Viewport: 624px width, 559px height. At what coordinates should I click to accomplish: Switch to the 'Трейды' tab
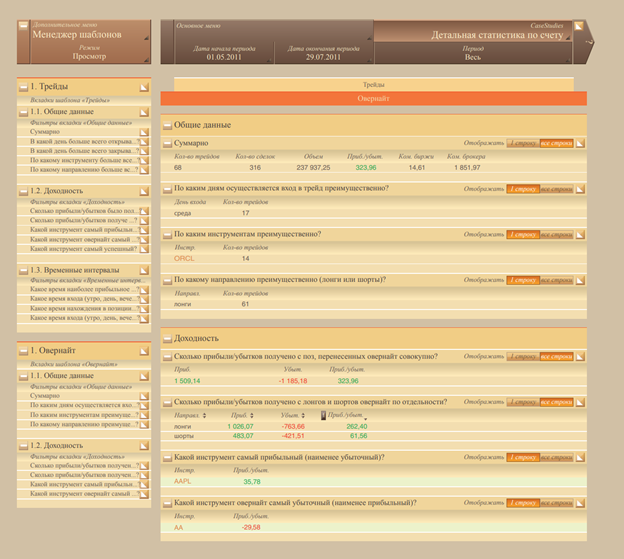[374, 84]
